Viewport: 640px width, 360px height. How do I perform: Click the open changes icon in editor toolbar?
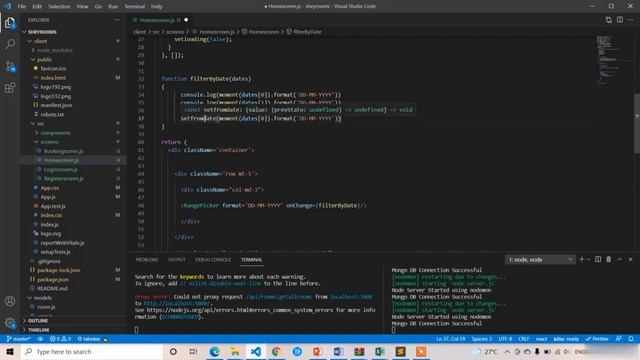coord(609,20)
